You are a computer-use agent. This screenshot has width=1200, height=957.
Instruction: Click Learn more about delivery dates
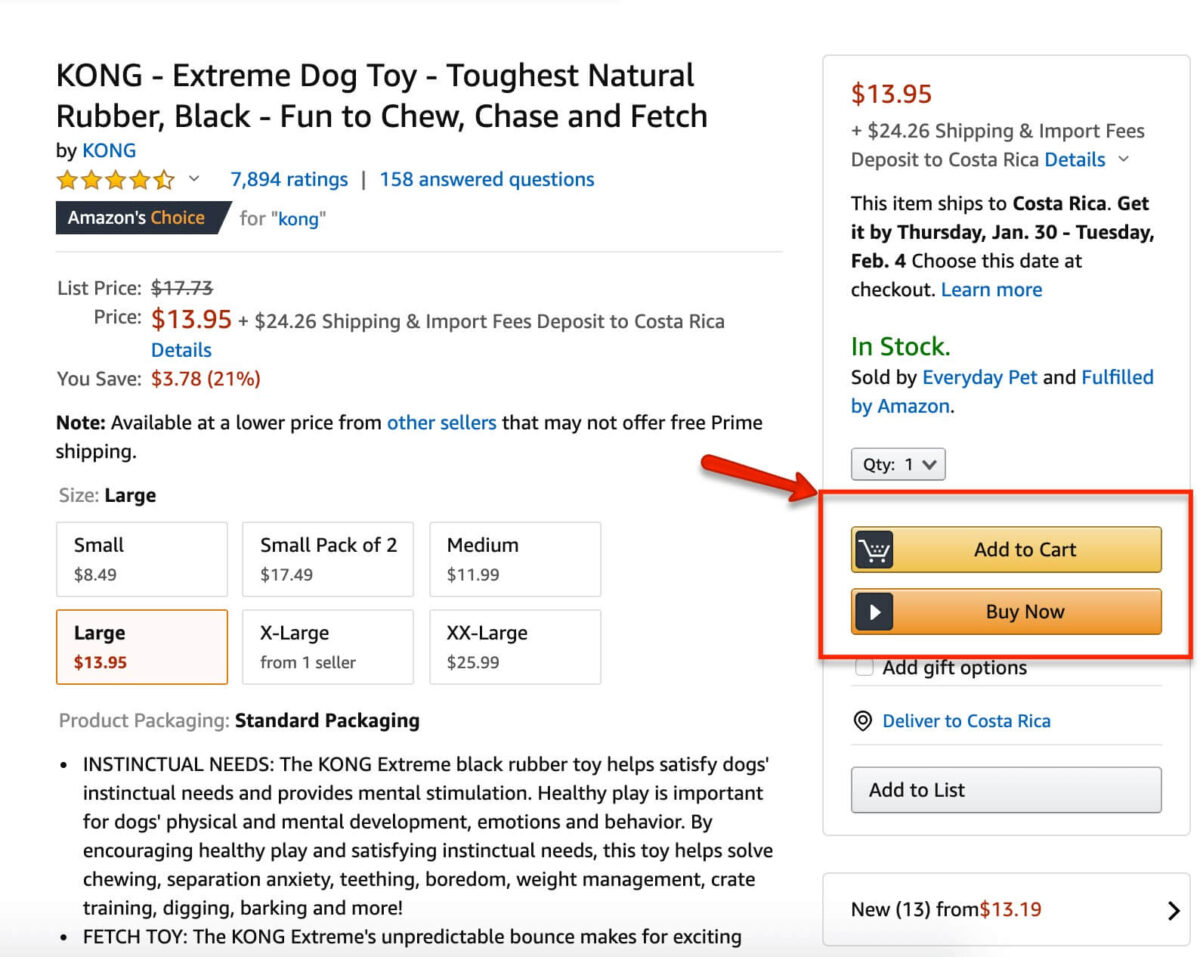click(991, 289)
